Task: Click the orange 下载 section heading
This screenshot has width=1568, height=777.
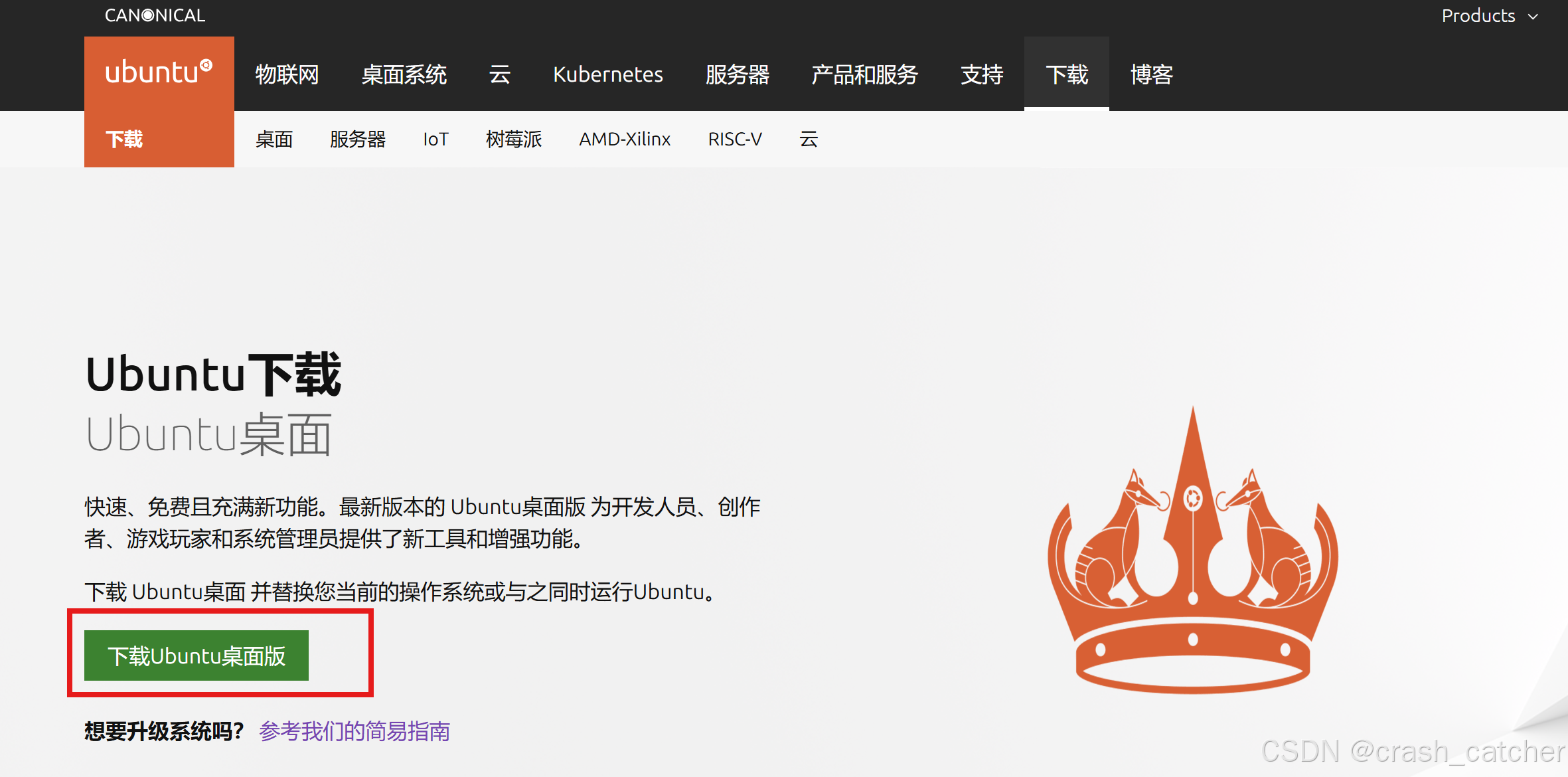Action: (124, 139)
